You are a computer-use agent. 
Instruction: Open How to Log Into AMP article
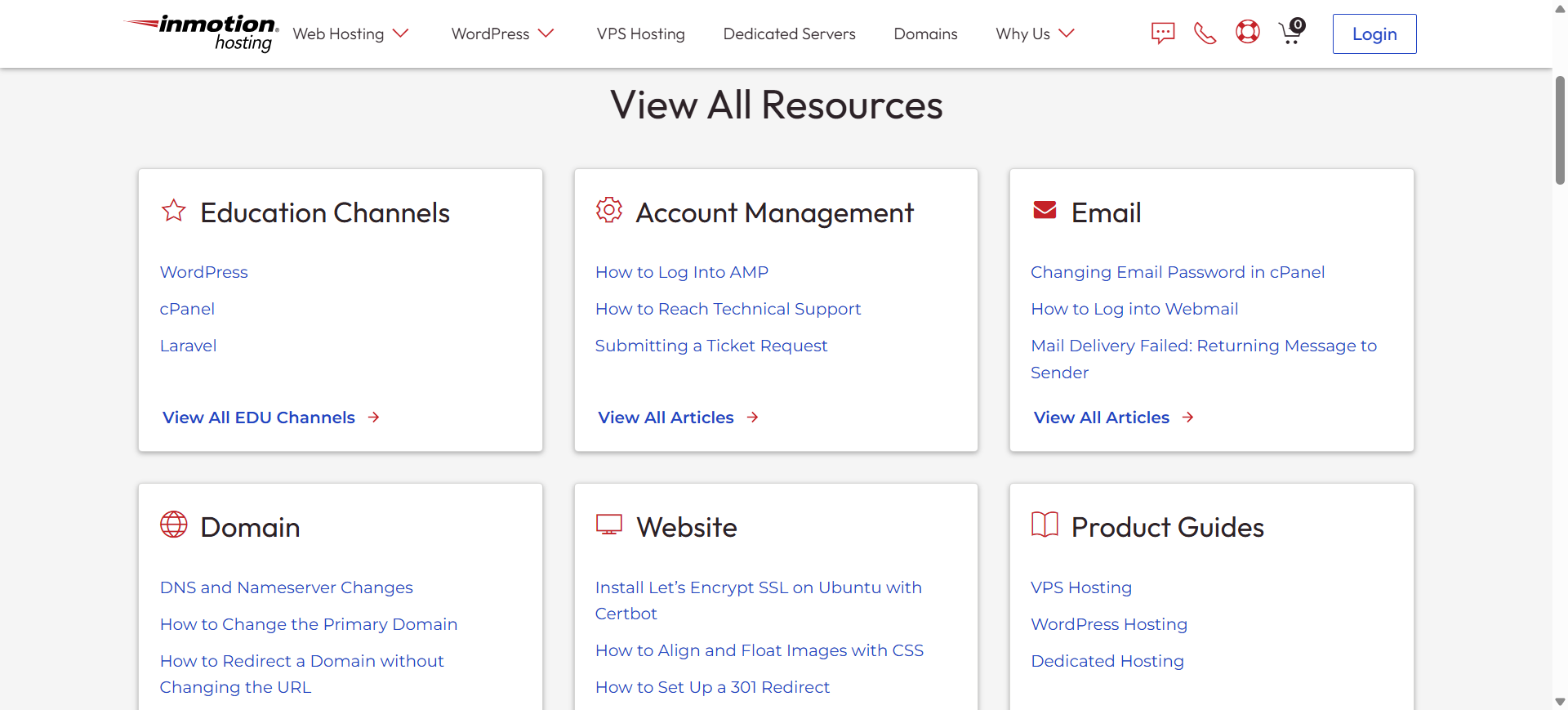pyautogui.click(x=682, y=272)
